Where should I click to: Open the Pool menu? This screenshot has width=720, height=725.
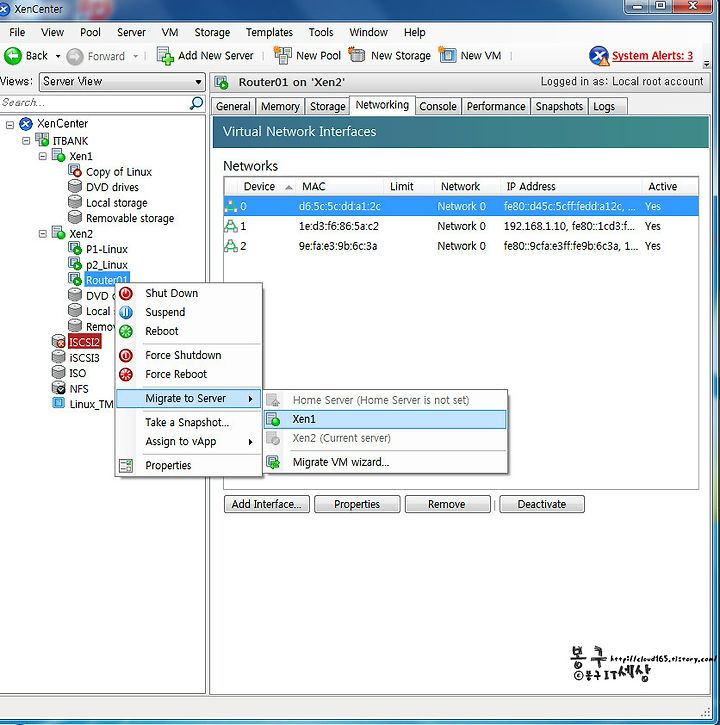[x=90, y=32]
